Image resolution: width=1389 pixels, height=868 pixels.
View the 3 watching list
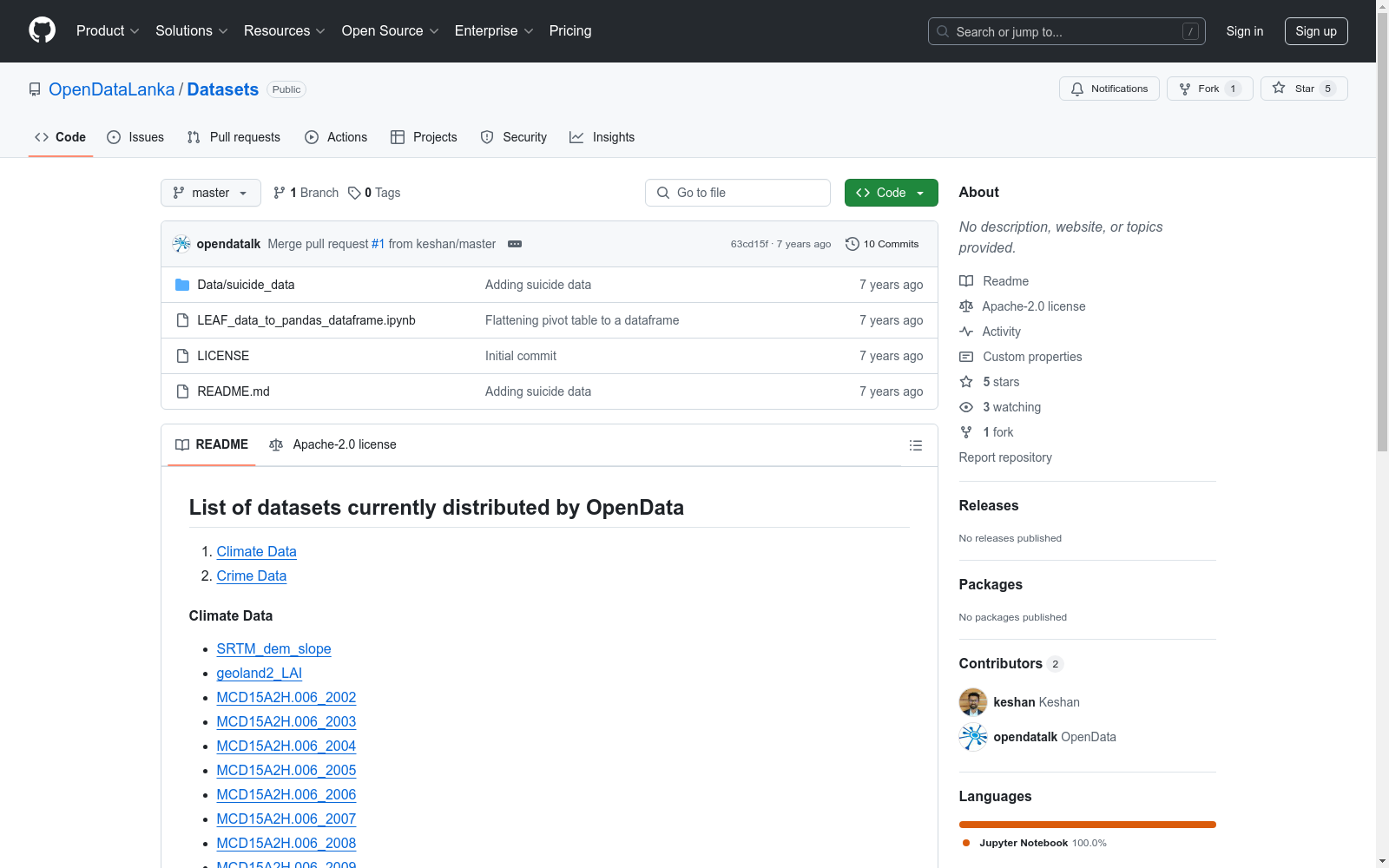coord(1000,407)
